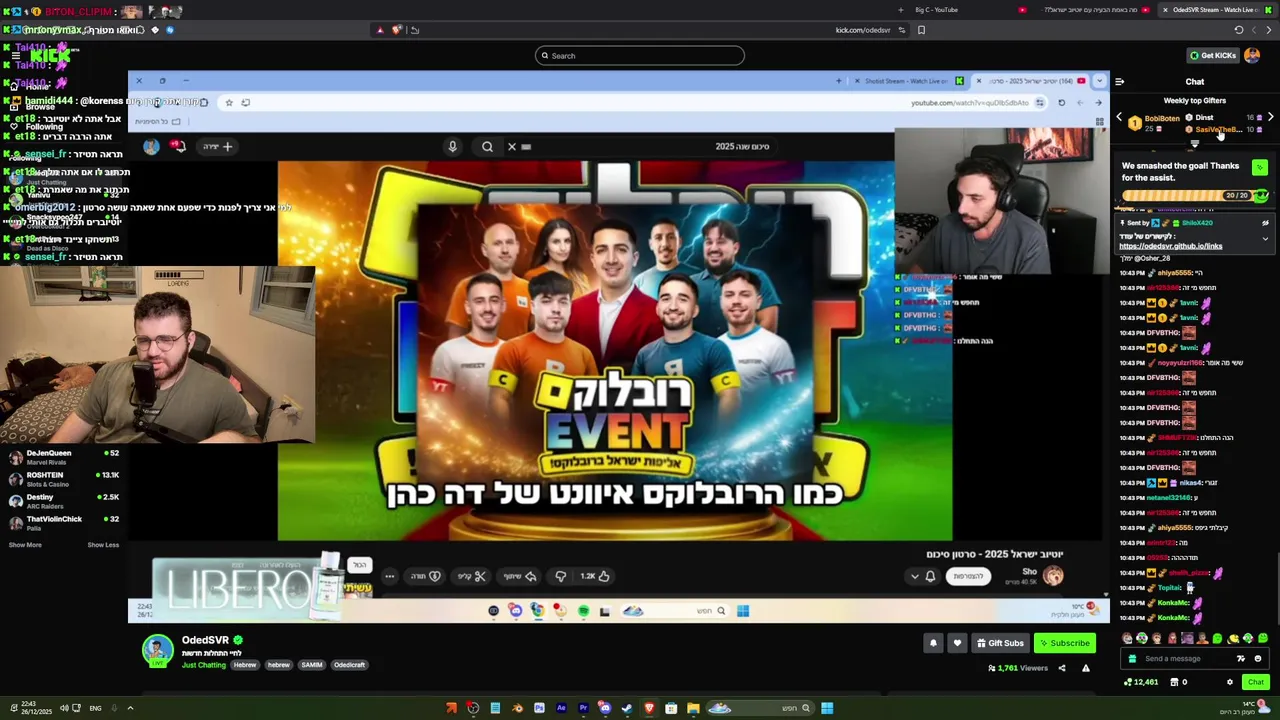This screenshot has width=1280, height=720.
Task: Click the like thumbs-up 1.2K in streamed video
Action: [595, 576]
